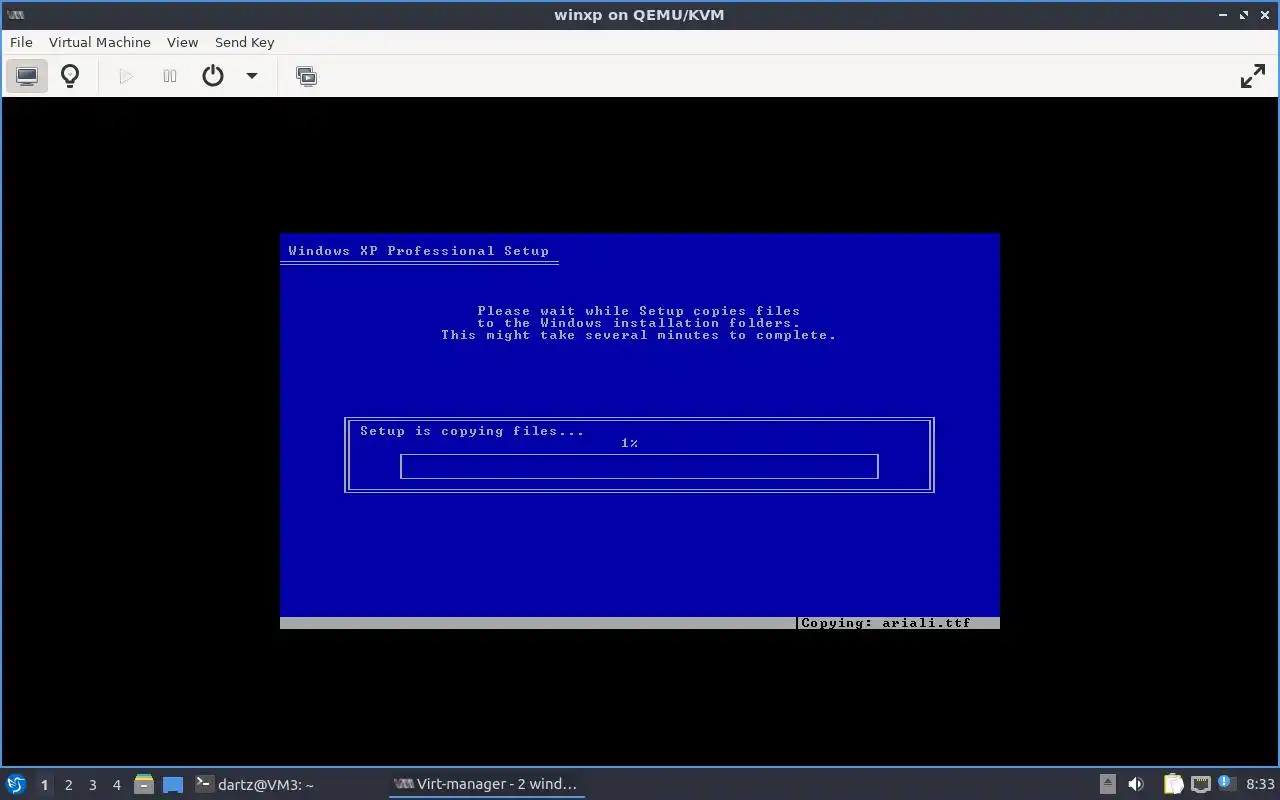The width and height of the screenshot is (1280, 800).
Task: Switch to workspace 4
Action: [117, 785]
